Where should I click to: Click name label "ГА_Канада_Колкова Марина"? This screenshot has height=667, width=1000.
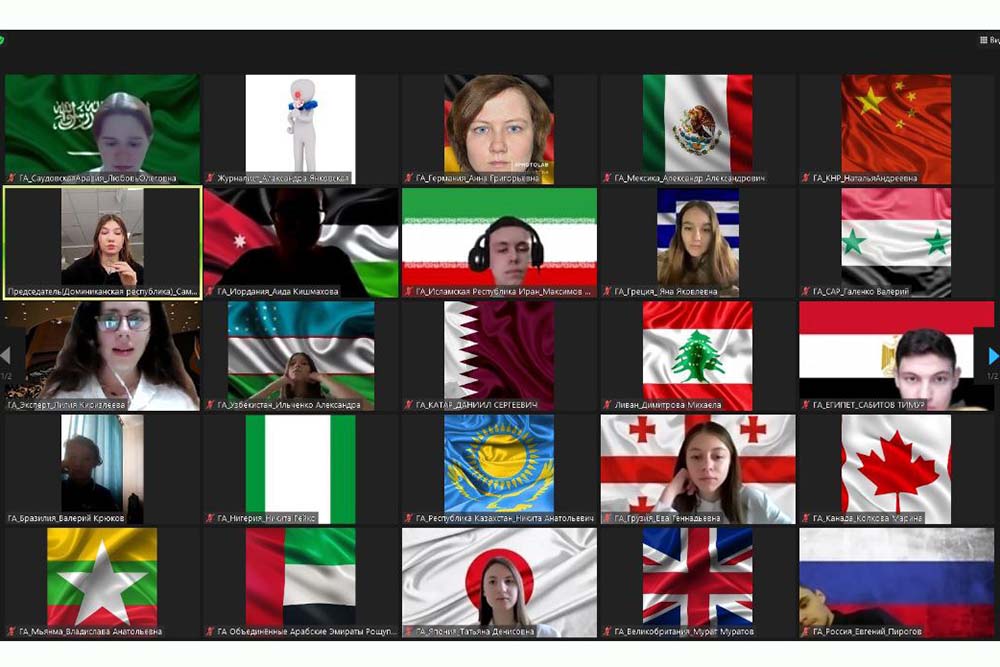point(868,518)
